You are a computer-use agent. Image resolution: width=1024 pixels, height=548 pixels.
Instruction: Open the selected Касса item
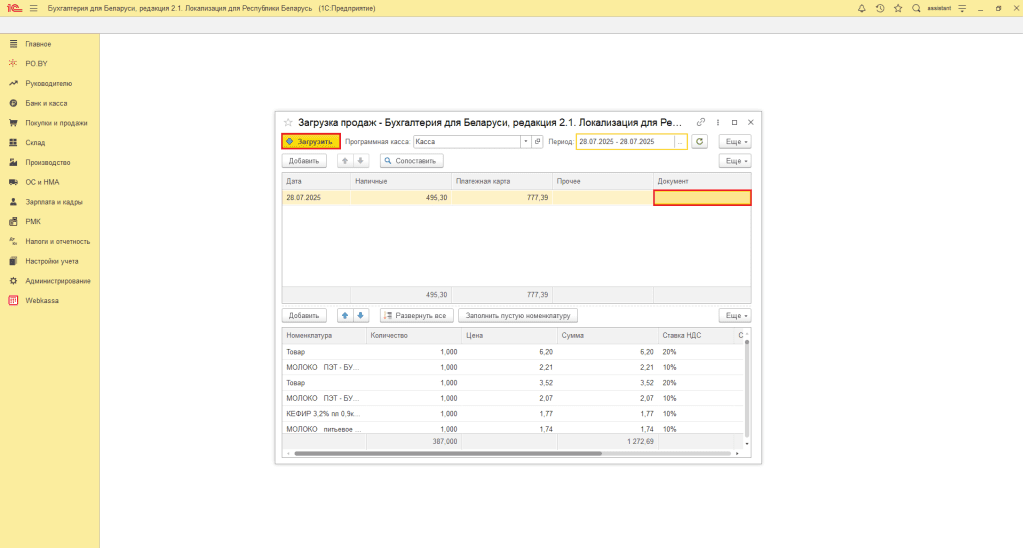click(537, 141)
